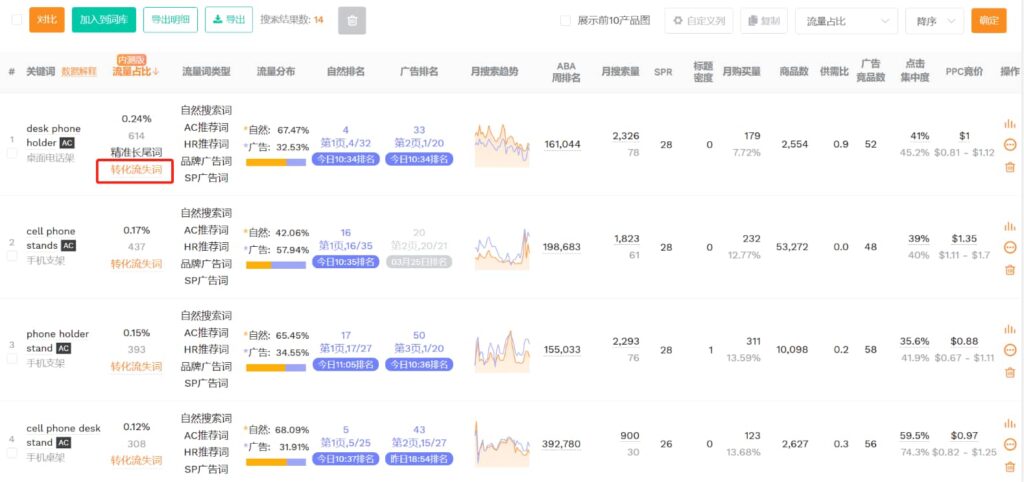Click the 今日10:34排名 badge under ad rank 33
The image size is (1024, 482).
[419, 159]
